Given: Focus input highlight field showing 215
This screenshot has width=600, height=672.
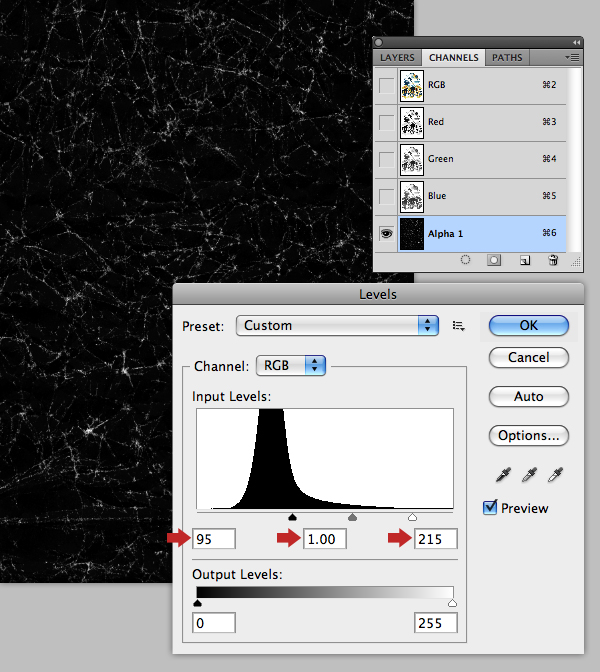Looking at the screenshot, I should click(436, 539).
